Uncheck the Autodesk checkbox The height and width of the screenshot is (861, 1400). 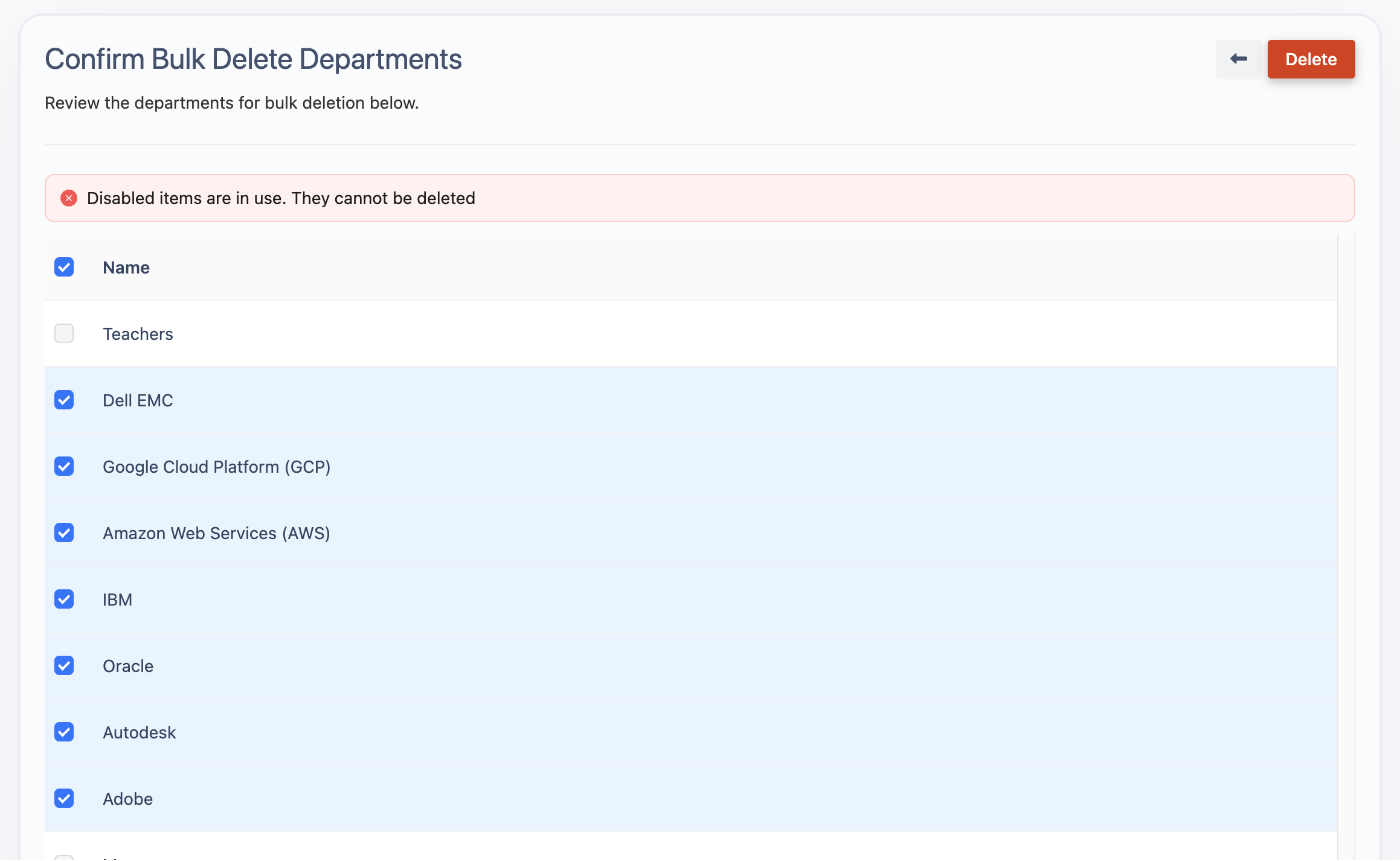coord(64,732)
